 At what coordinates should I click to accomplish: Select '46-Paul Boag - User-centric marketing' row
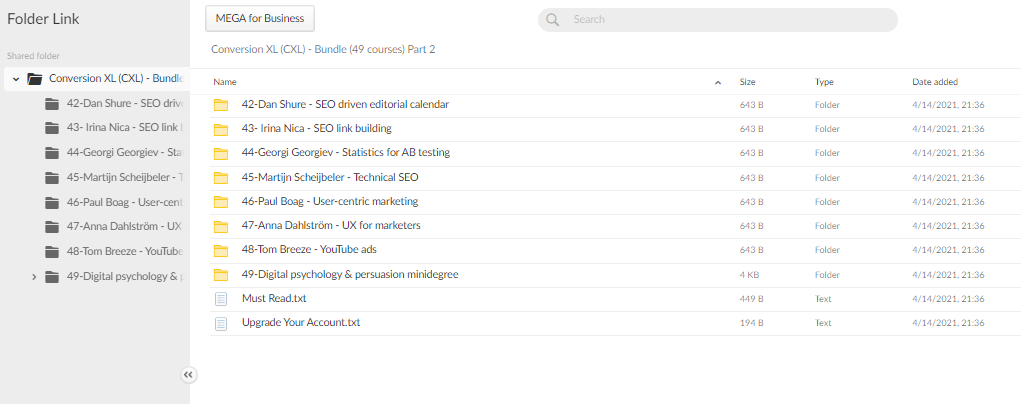pyautogui.click(x=615, y=202)
